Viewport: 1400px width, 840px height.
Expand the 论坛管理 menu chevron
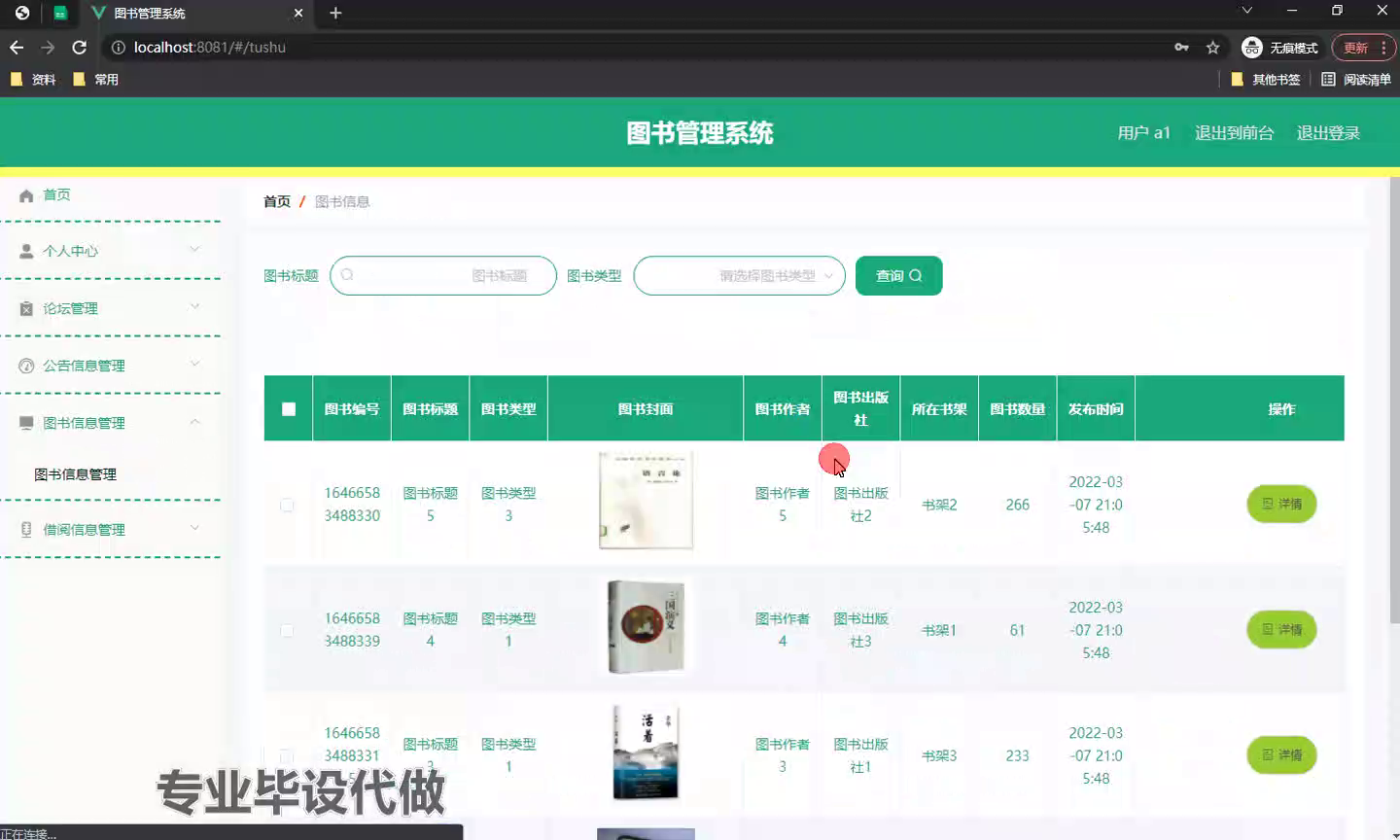(x=194, y=307)
